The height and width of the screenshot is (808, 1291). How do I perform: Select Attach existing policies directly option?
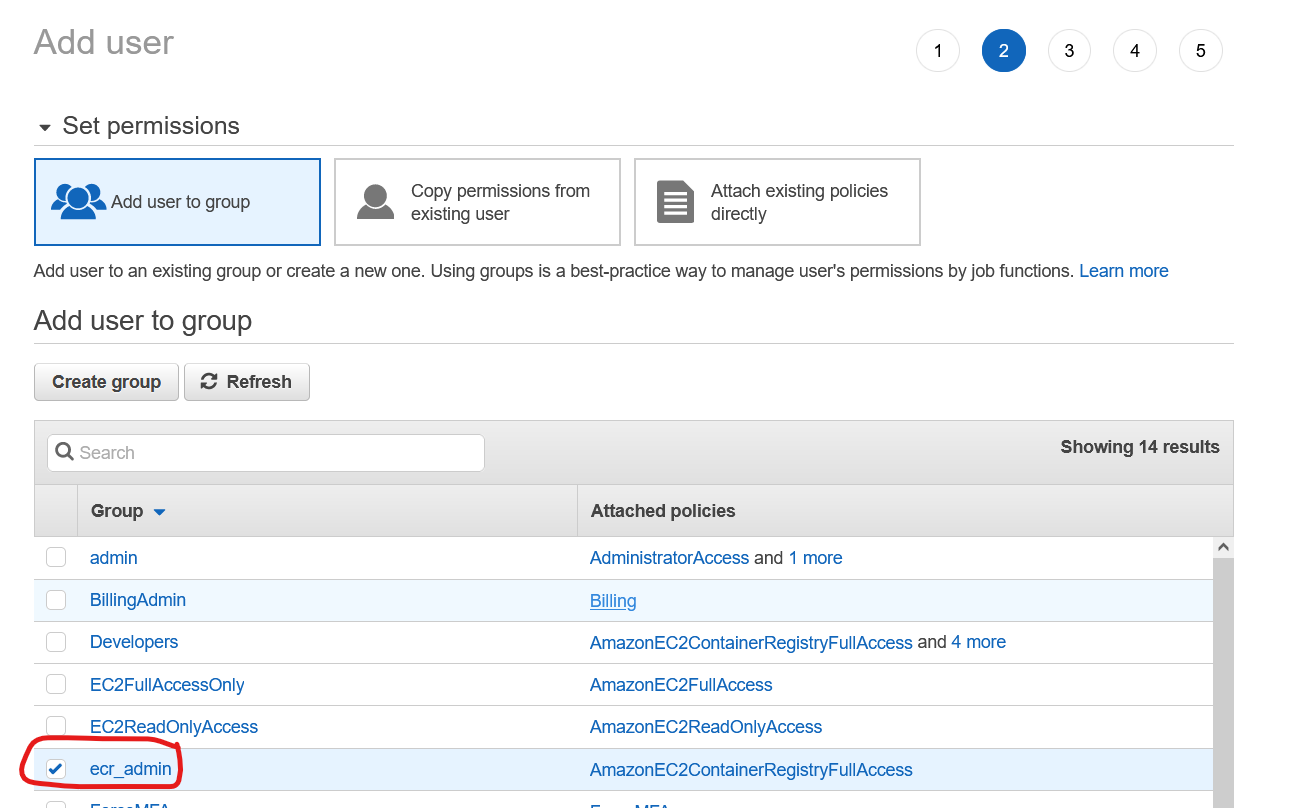777,202
